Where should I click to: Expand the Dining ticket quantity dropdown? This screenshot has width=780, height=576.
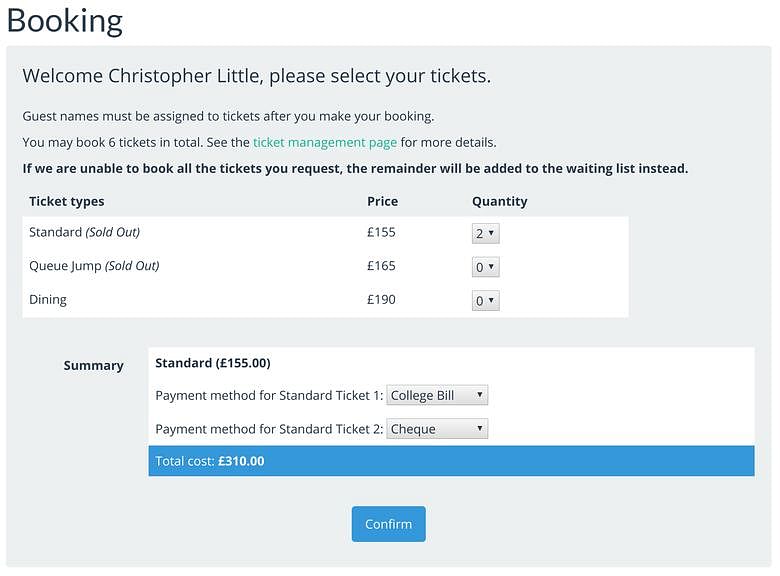coord(485,300)
